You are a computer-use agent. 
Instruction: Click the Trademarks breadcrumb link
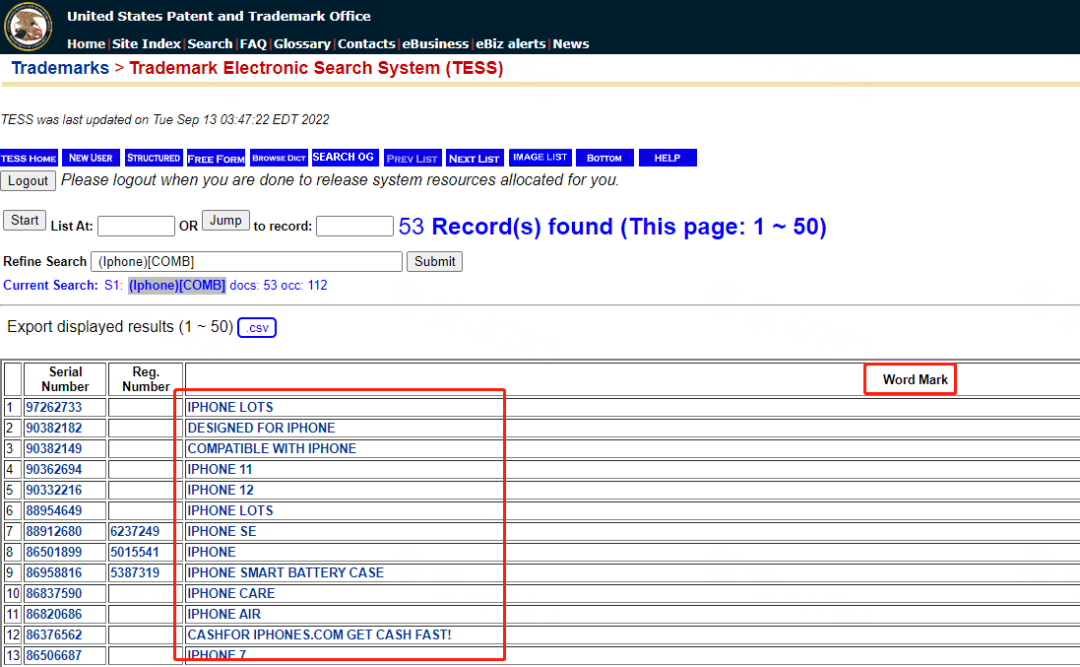60,68
